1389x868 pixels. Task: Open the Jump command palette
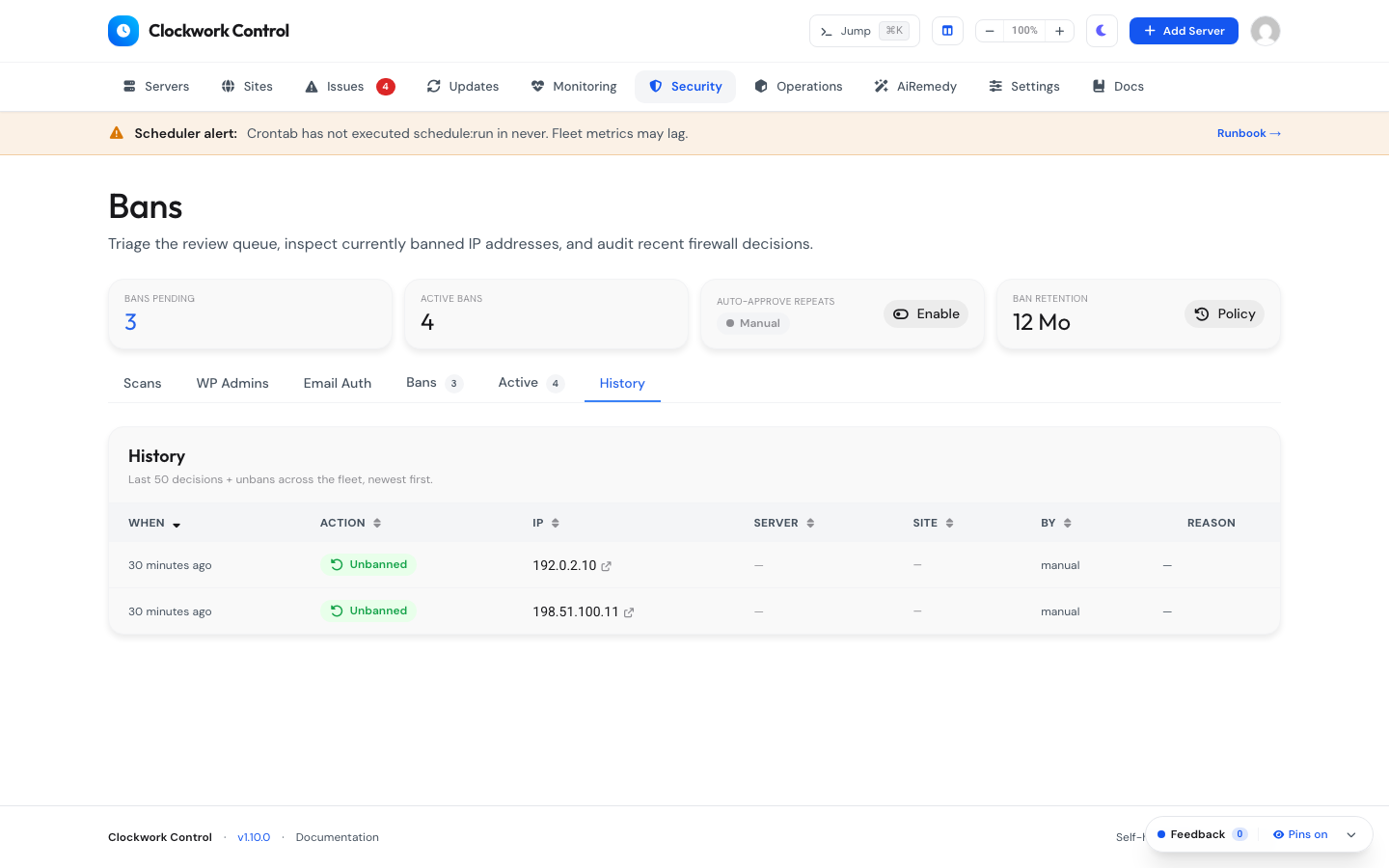[864, 31]
